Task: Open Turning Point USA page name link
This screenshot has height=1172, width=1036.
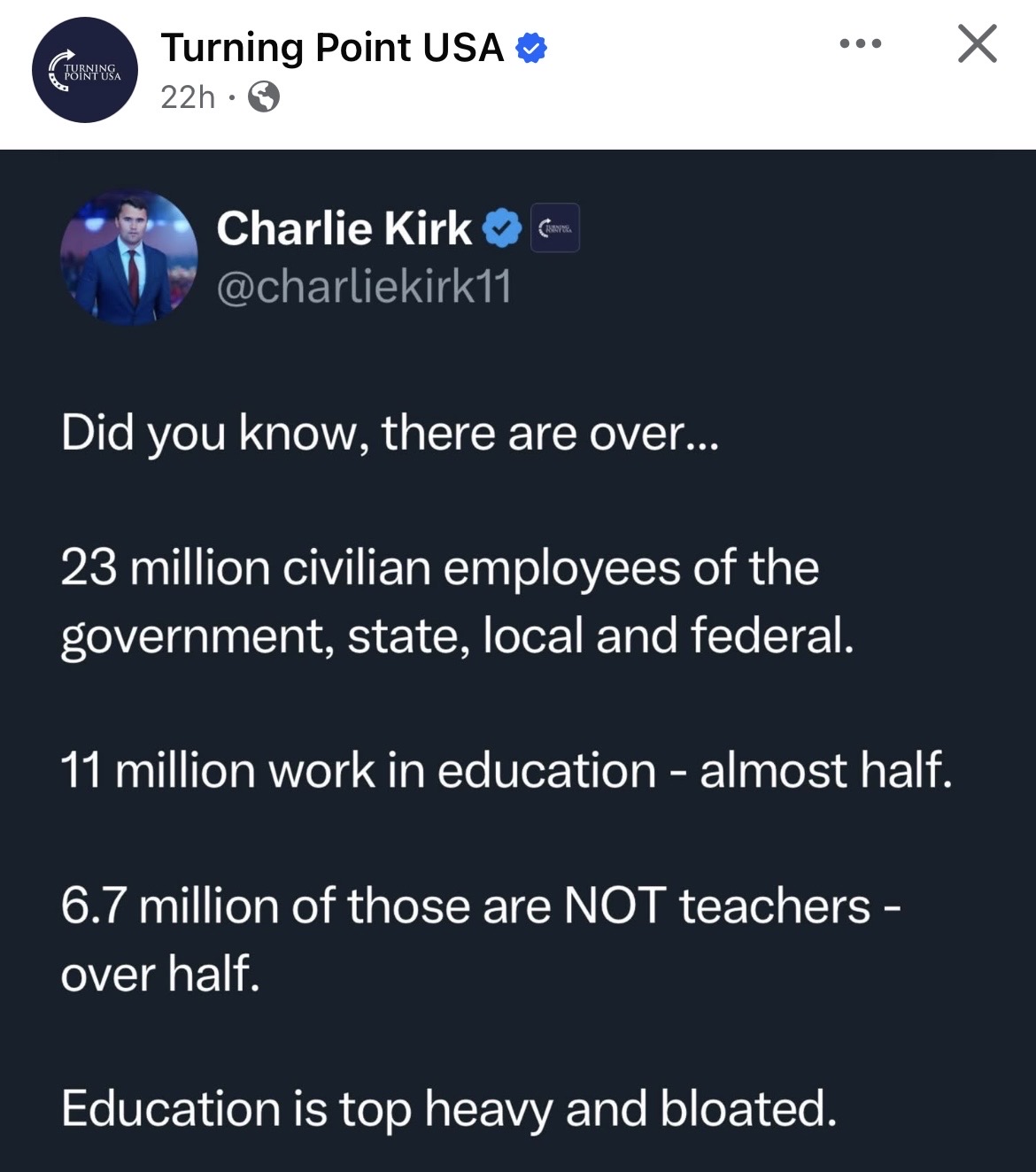Action: coord(332,47)
